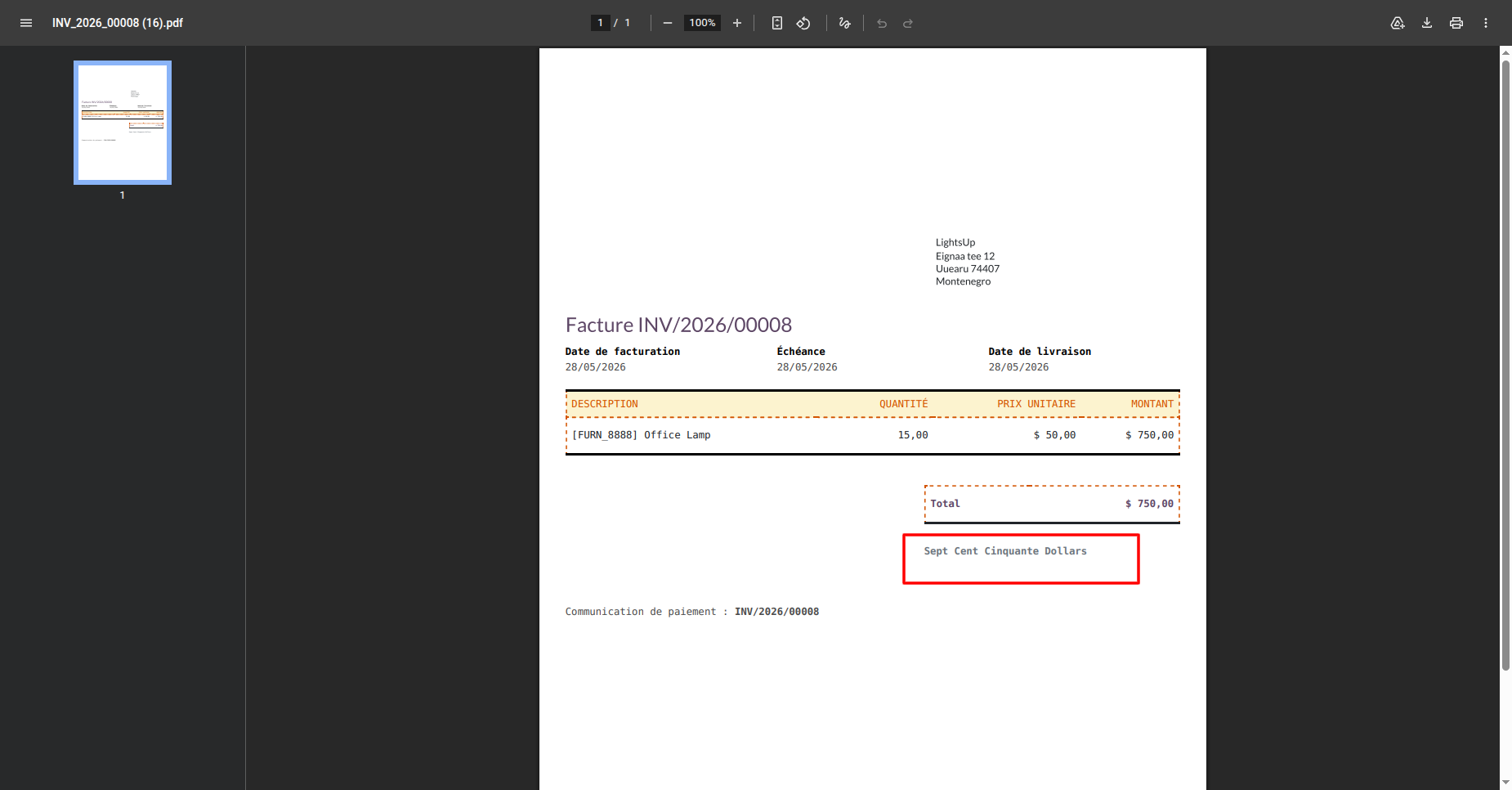Viewport: 1512px width, 790px height.
Task: Click the vertical scrollbar thumb
Action: click(1505, 366)
